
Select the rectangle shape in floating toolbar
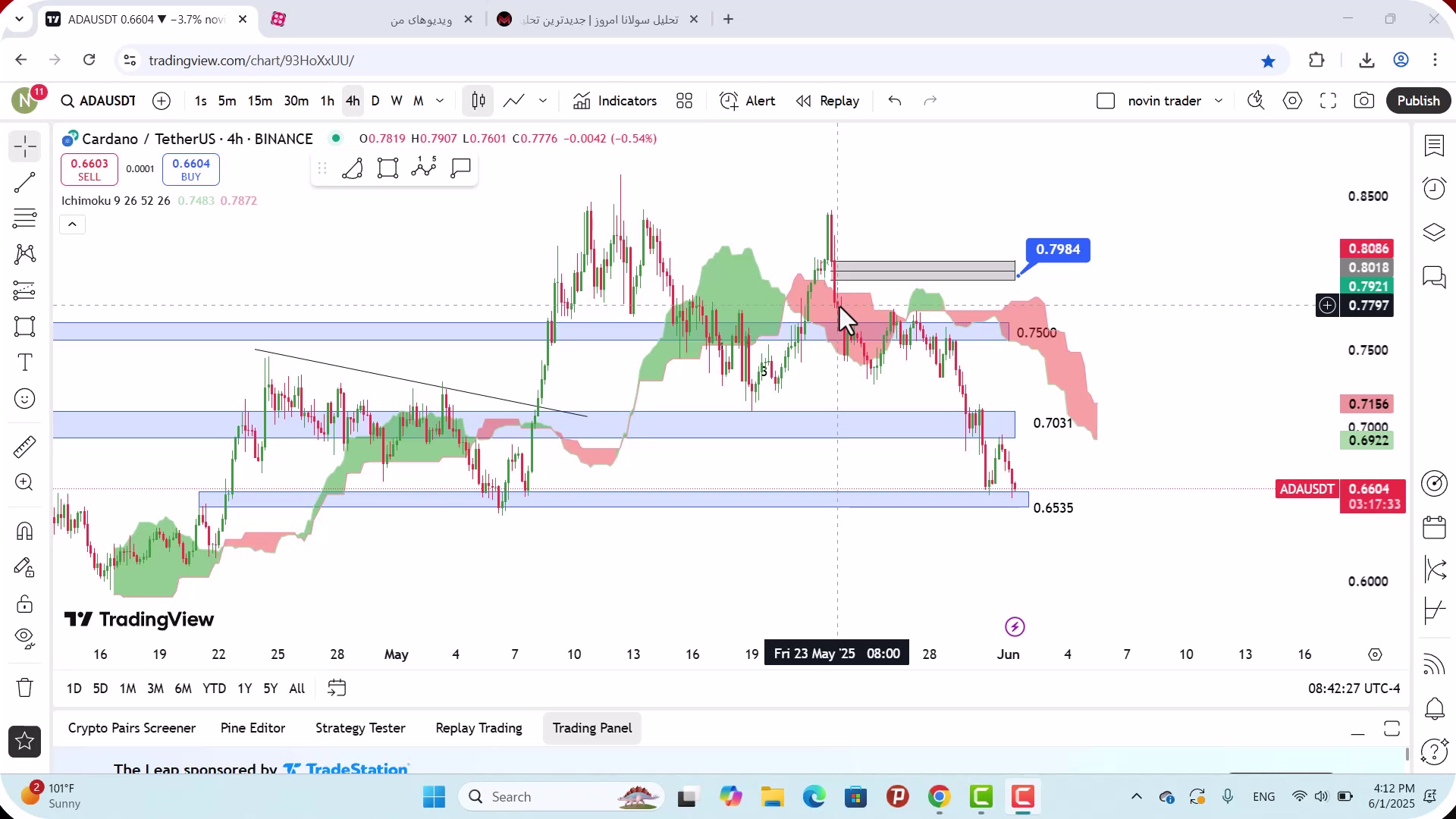point(388,168)
